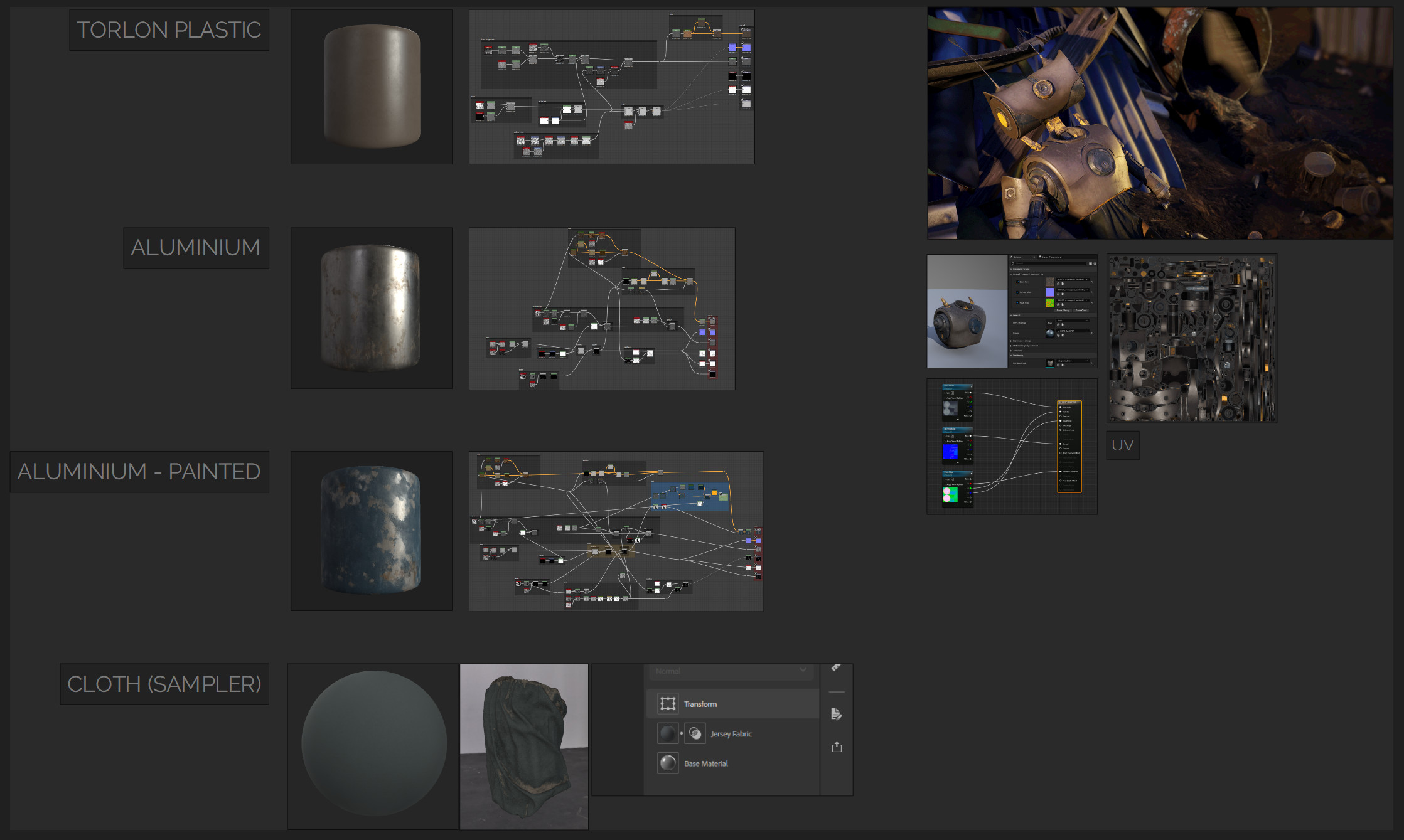Click the Save Child button
Viewport: 1404px width, 840px height.
click(x=1081, y=310)
